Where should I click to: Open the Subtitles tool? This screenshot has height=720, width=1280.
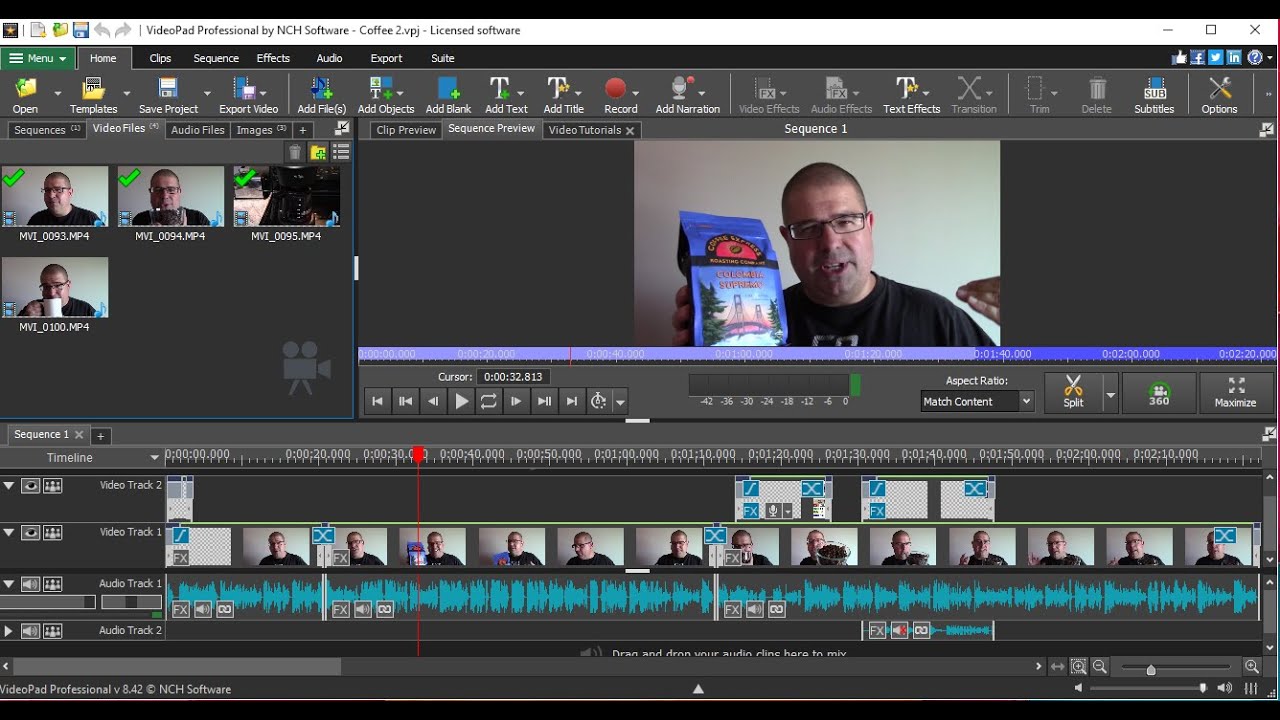point(1154,90)
